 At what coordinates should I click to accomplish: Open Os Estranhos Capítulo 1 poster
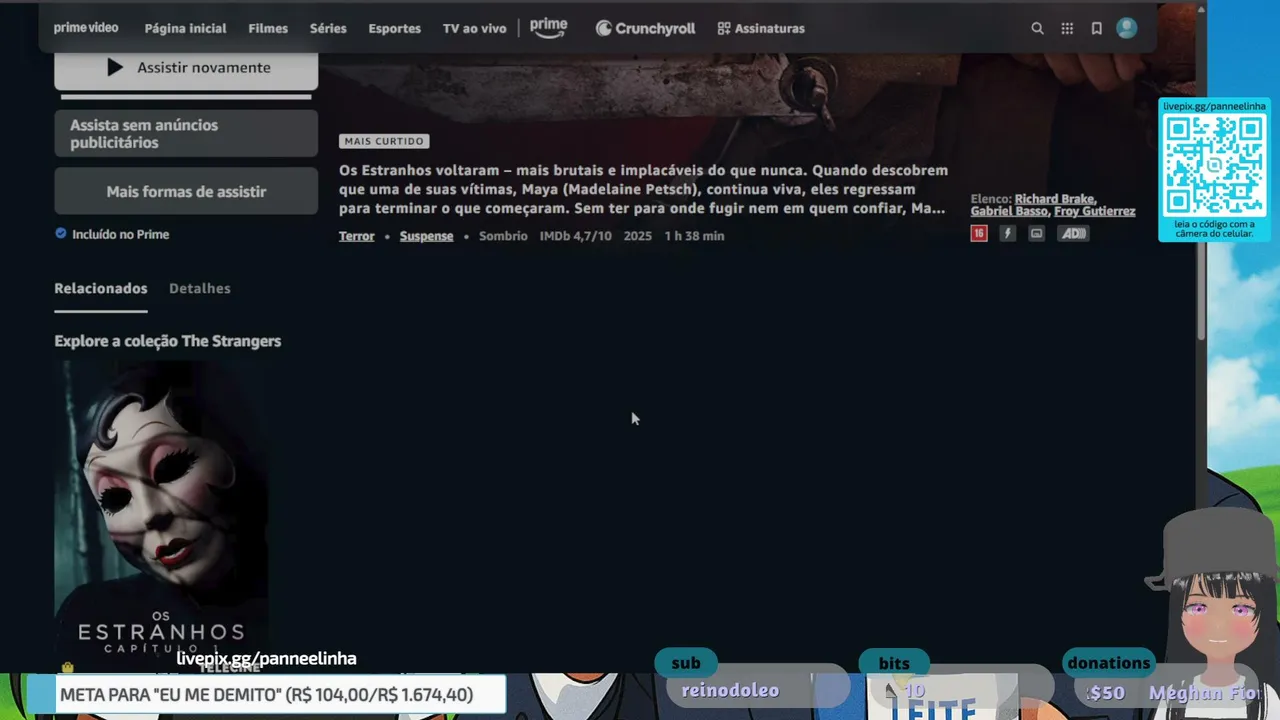161,515
